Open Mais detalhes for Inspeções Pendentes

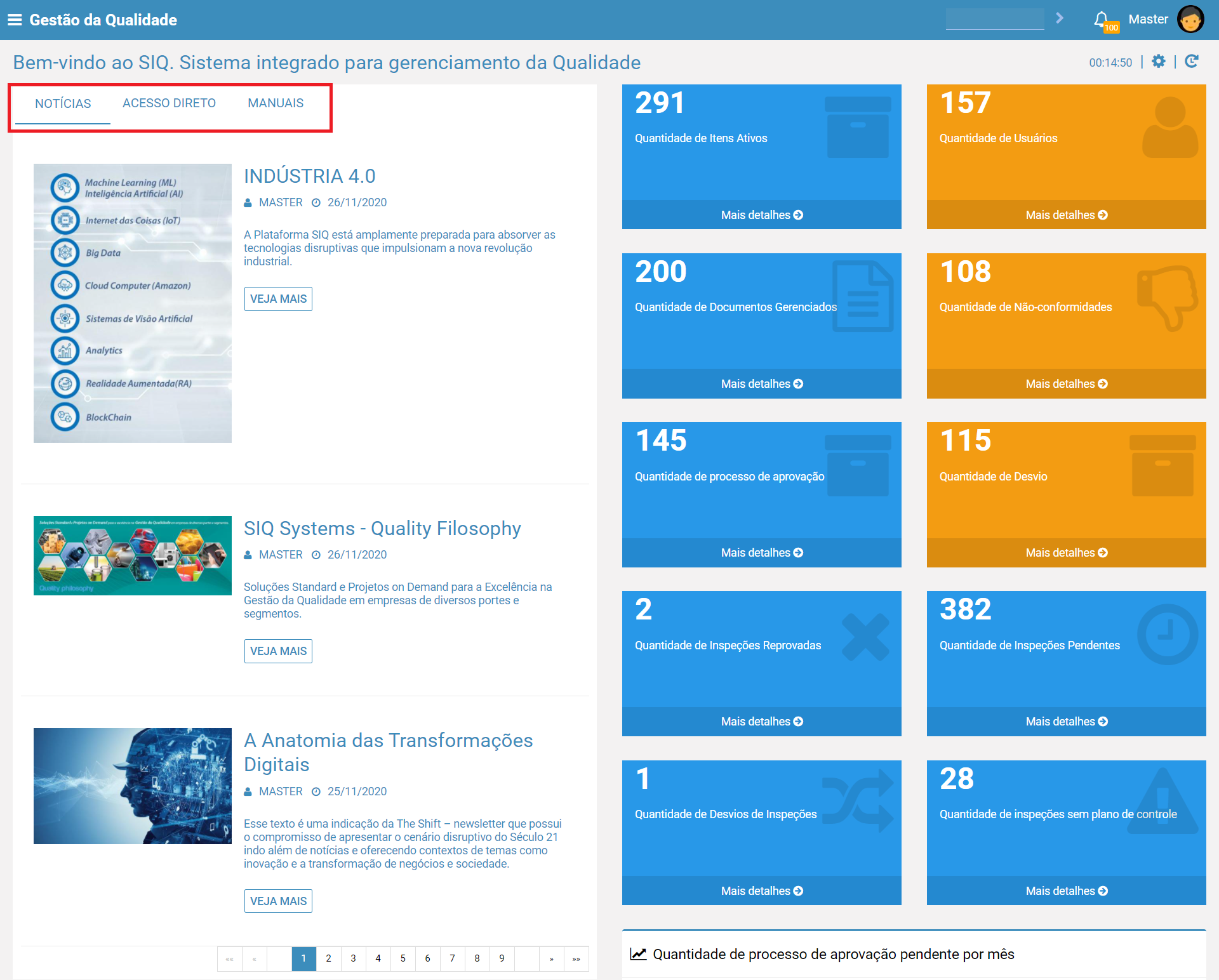pyautogui.click(x=1067, y=722)
